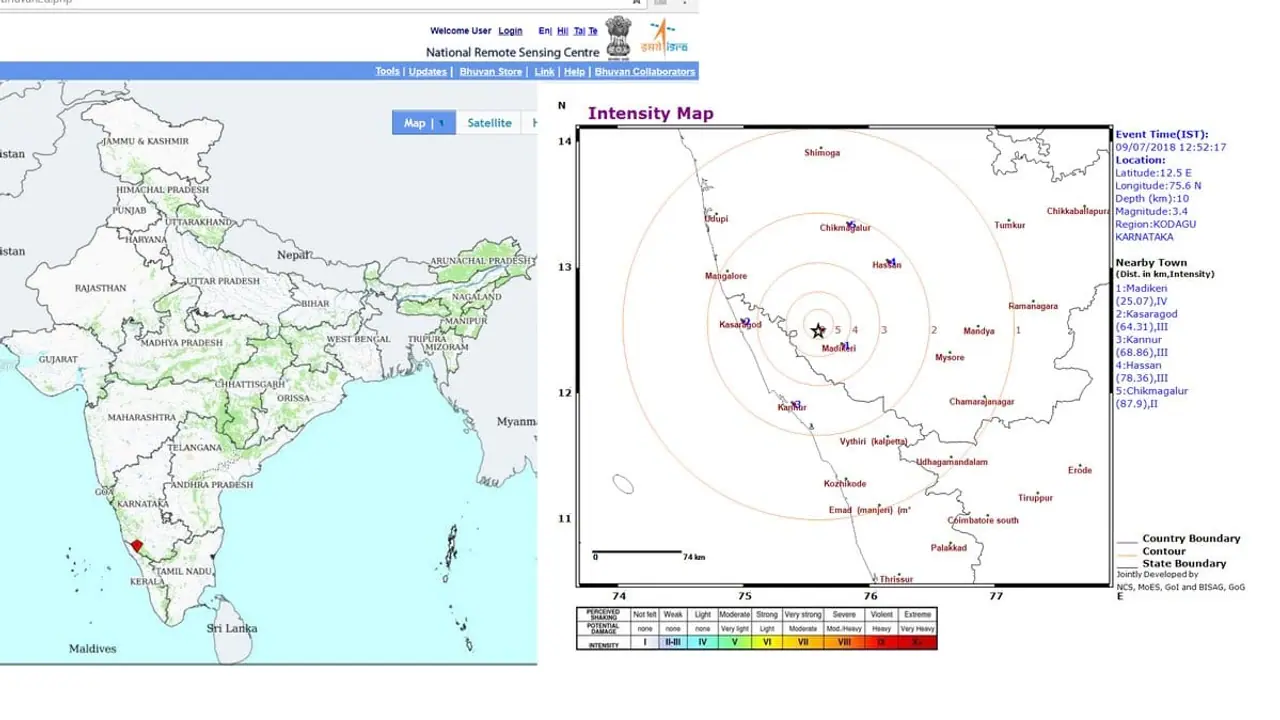Click the Madikeri town marker on intensity map
Image resolution: width=1280 pixels, height=720 pixels.
click(x=845, y=345)
